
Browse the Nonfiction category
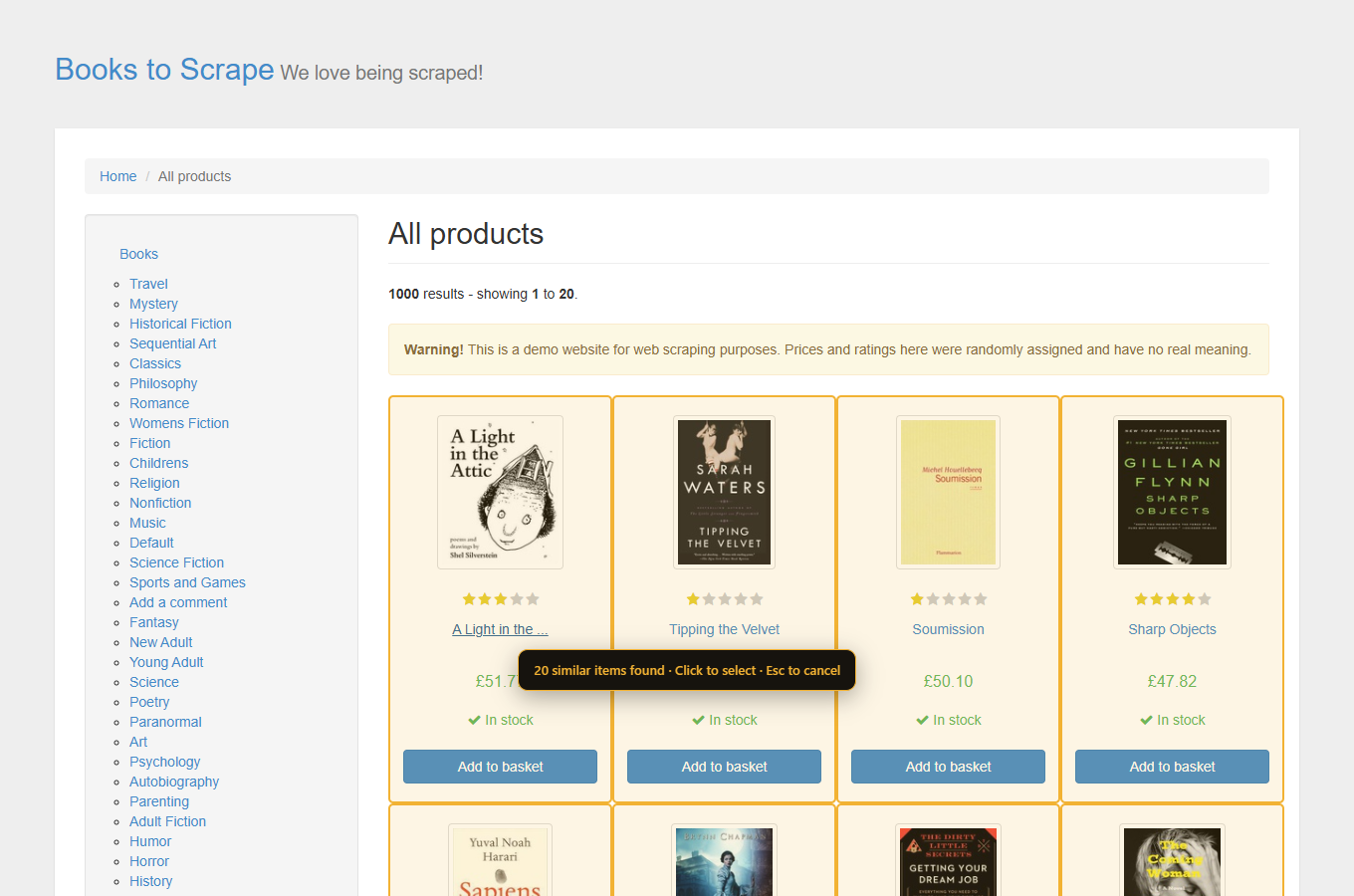[160, 503]
